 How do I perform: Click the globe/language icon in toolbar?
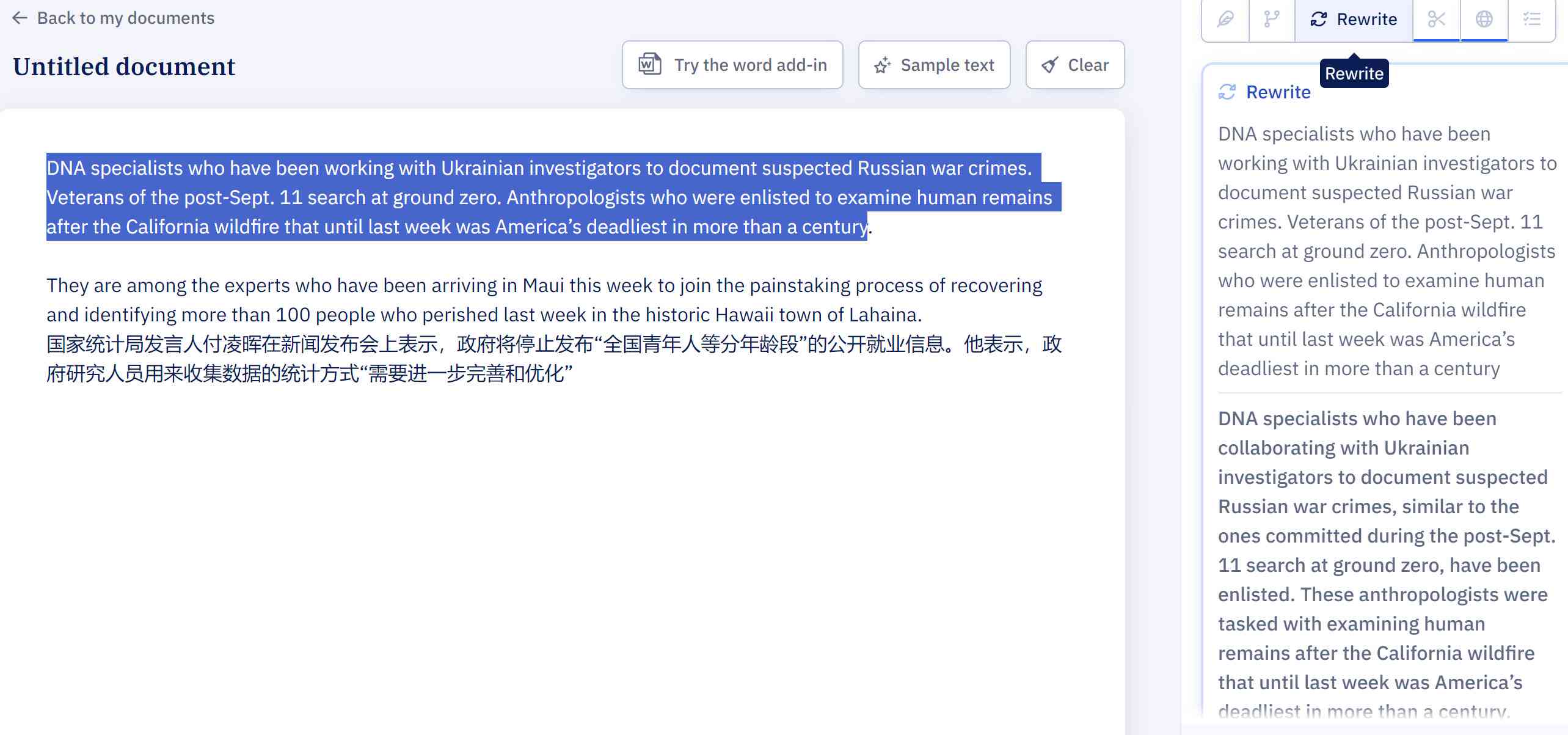pos(1484,18)
